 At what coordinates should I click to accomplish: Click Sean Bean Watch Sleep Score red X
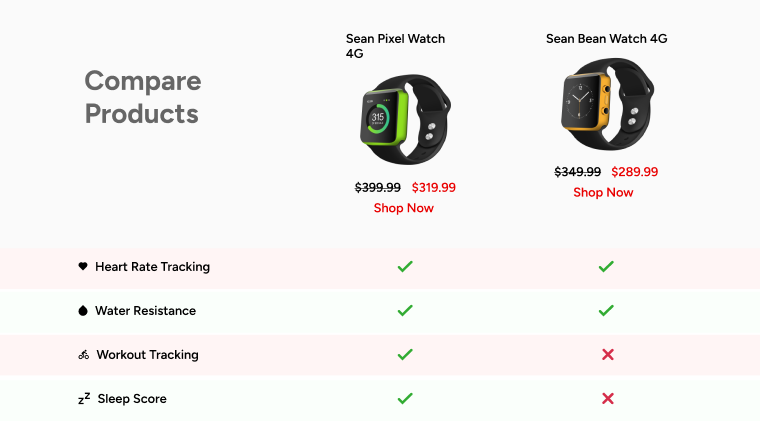(607, 399)
